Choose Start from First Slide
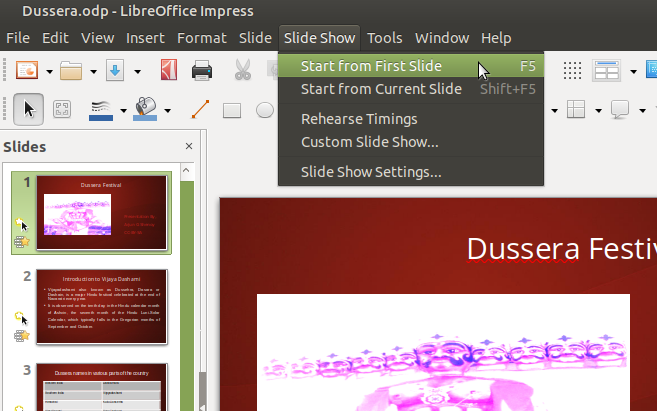 411,66
